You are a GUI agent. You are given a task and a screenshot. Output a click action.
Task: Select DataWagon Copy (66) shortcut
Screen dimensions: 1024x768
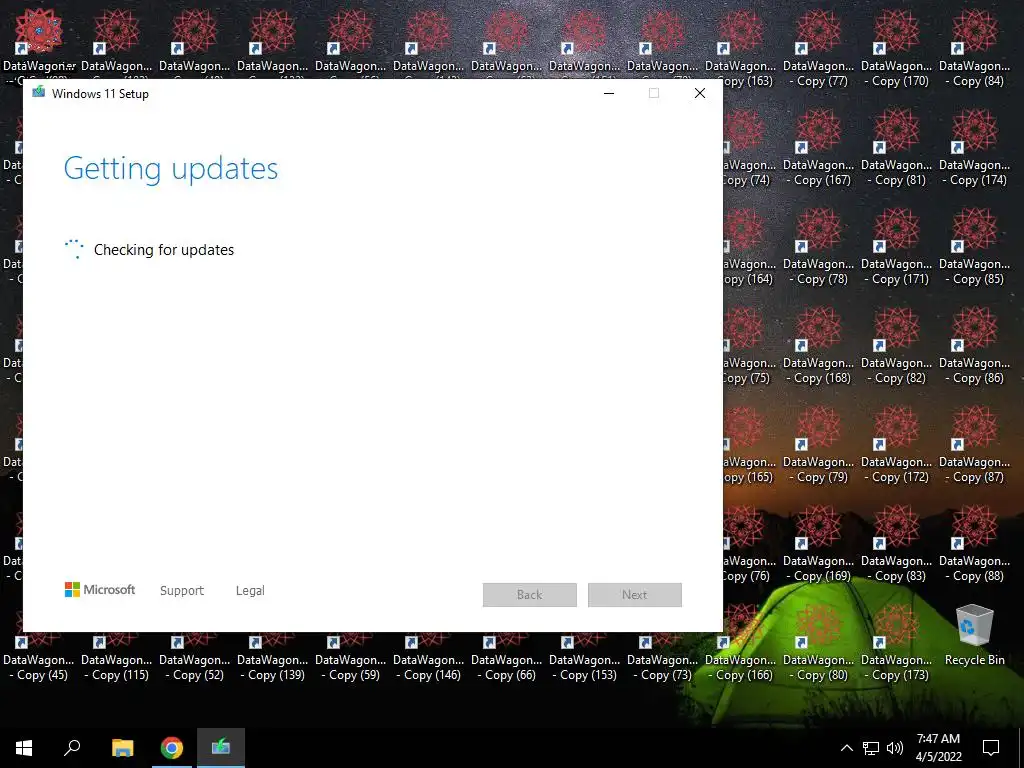click(507, 656)
